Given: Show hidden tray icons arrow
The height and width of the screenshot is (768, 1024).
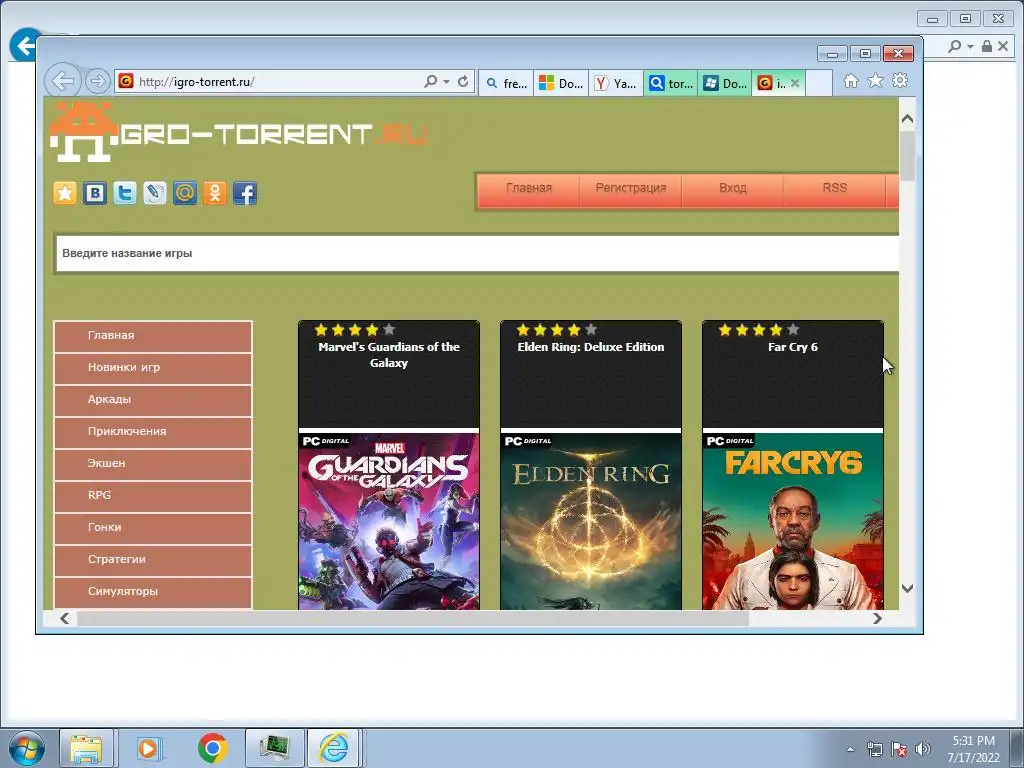Looking at the screenshot, I should [x=850, y=749].
